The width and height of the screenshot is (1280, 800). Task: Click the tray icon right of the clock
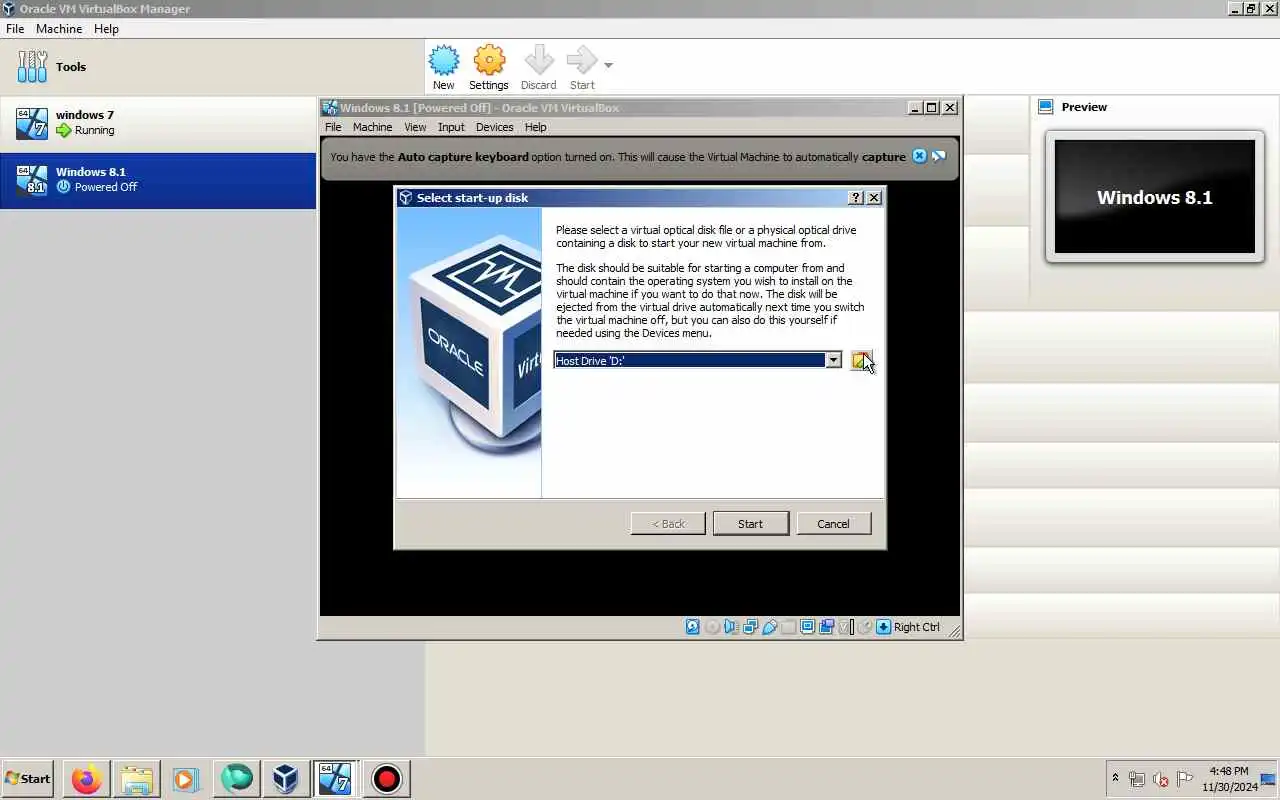(x=1267, y=778)
